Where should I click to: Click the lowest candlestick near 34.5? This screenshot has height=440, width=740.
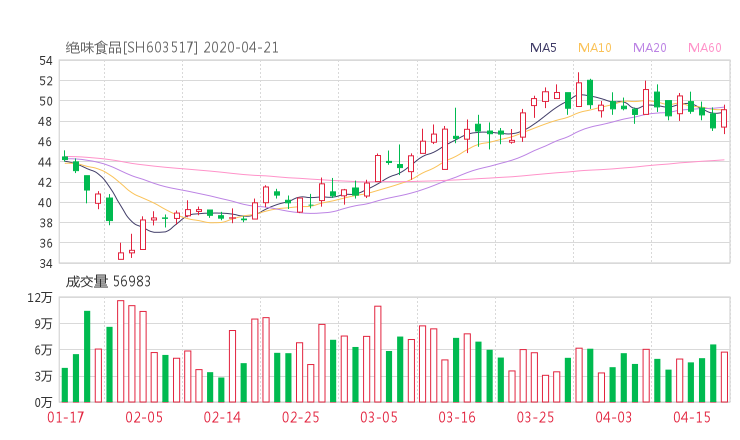(x=121, y=252)
